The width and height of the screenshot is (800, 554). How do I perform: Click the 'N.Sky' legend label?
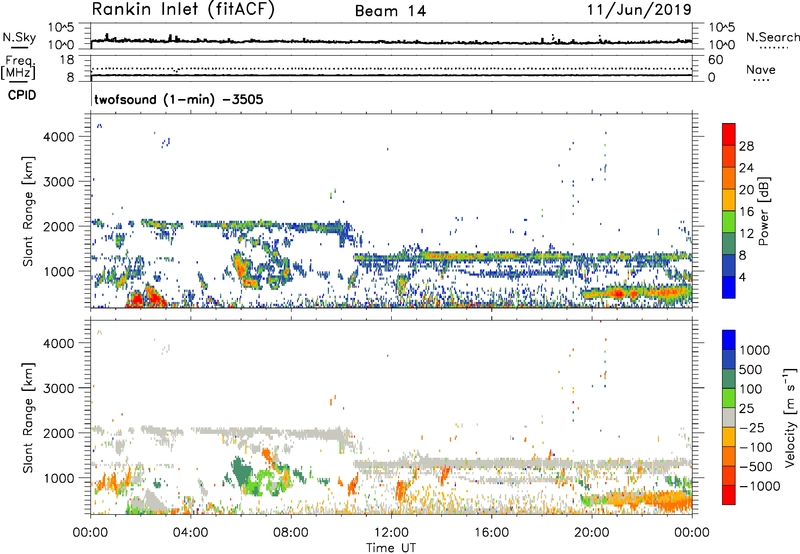[19, 37]
